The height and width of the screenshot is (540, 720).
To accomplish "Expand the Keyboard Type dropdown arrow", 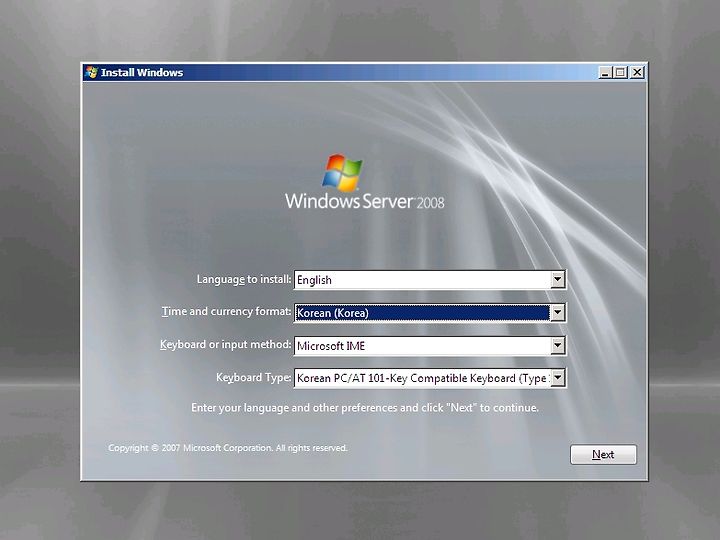I will tap(557, 378).
